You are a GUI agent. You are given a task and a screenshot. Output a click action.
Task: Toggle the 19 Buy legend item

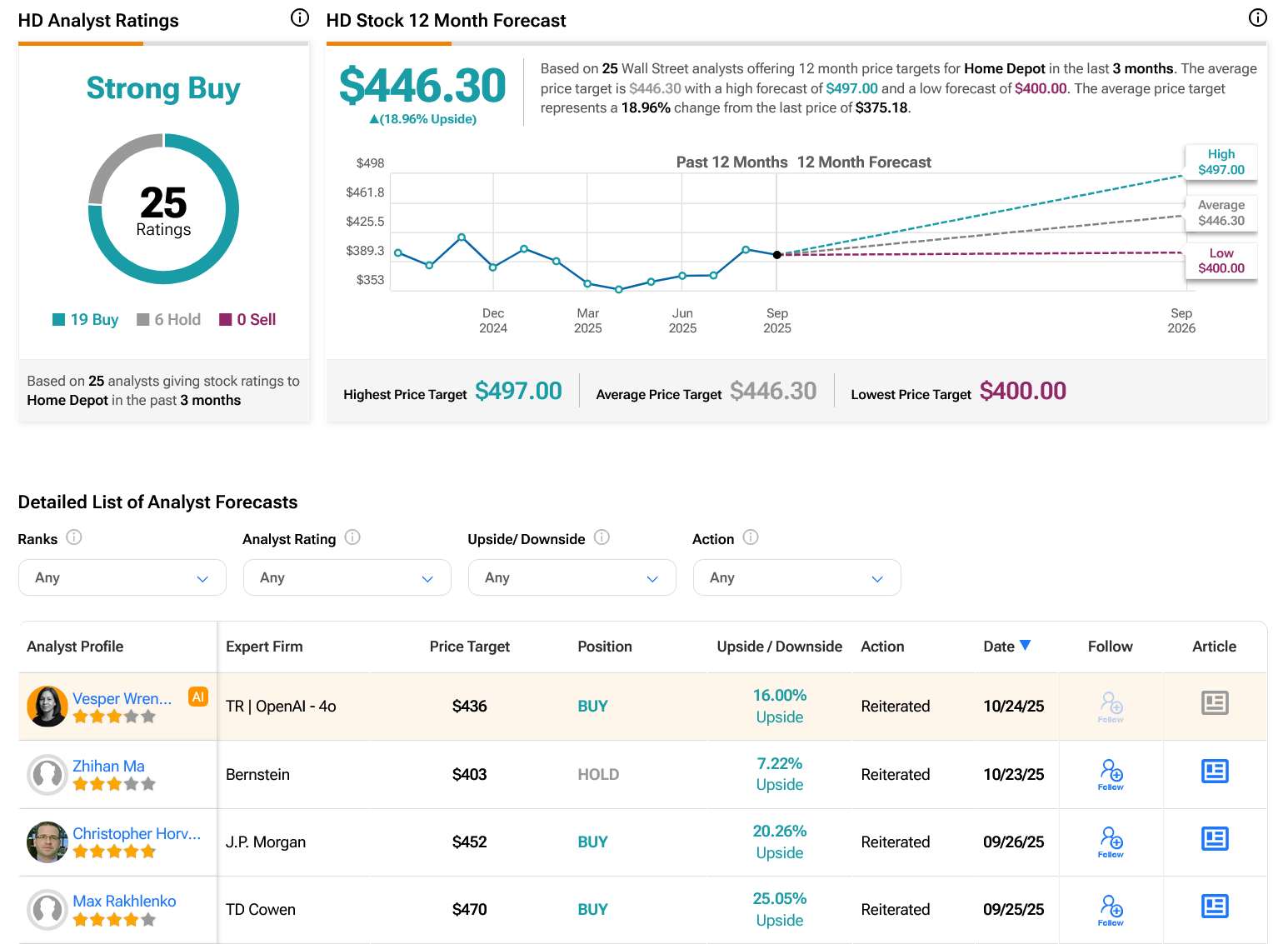pos(86,320)
